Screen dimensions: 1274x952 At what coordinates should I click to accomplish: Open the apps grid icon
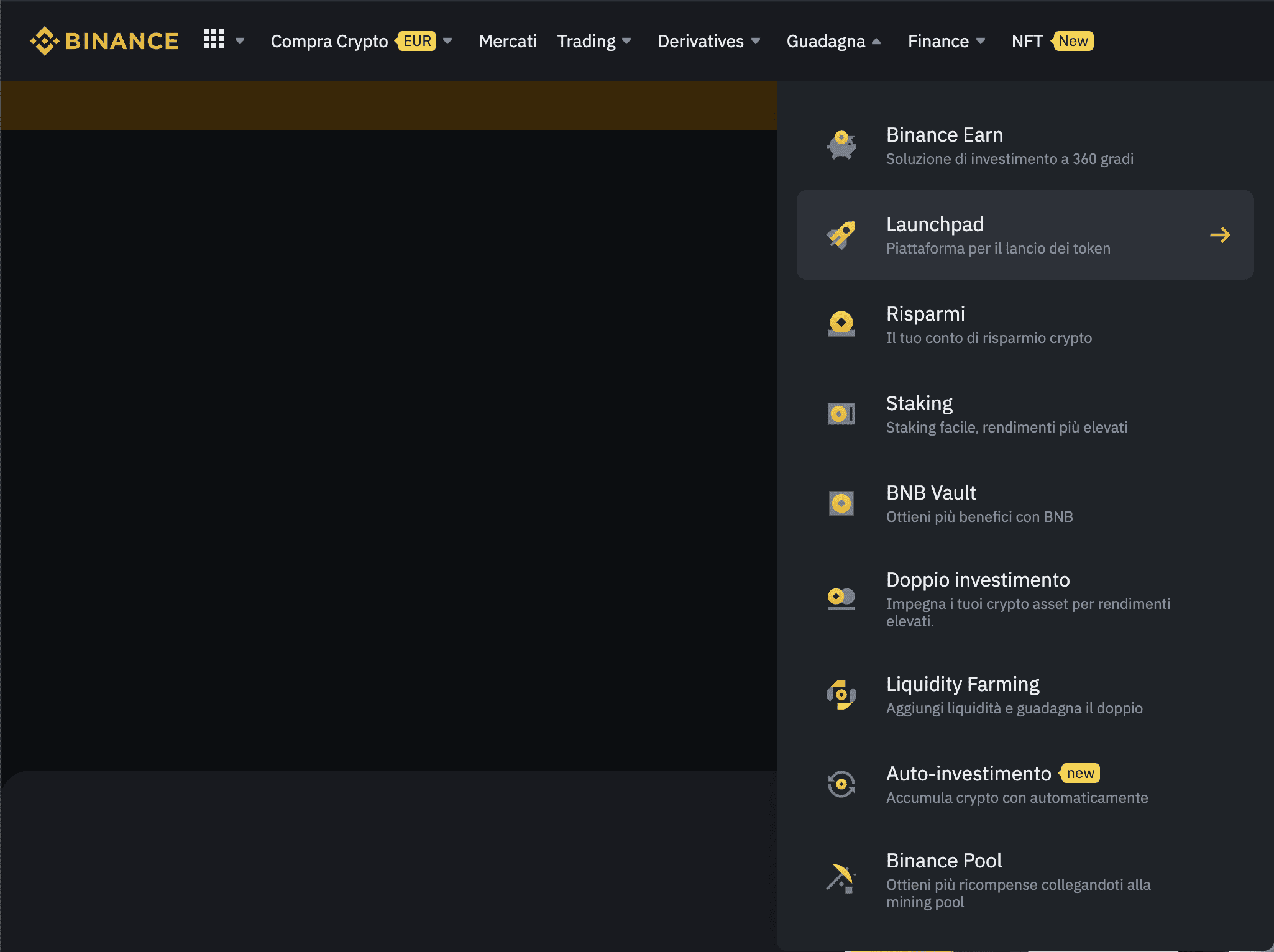[214, 39]
